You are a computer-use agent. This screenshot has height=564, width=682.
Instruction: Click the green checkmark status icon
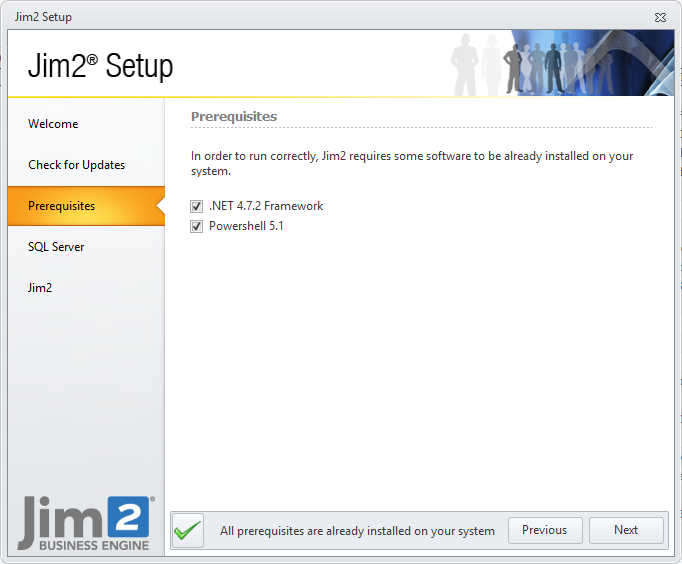[187, 530]
